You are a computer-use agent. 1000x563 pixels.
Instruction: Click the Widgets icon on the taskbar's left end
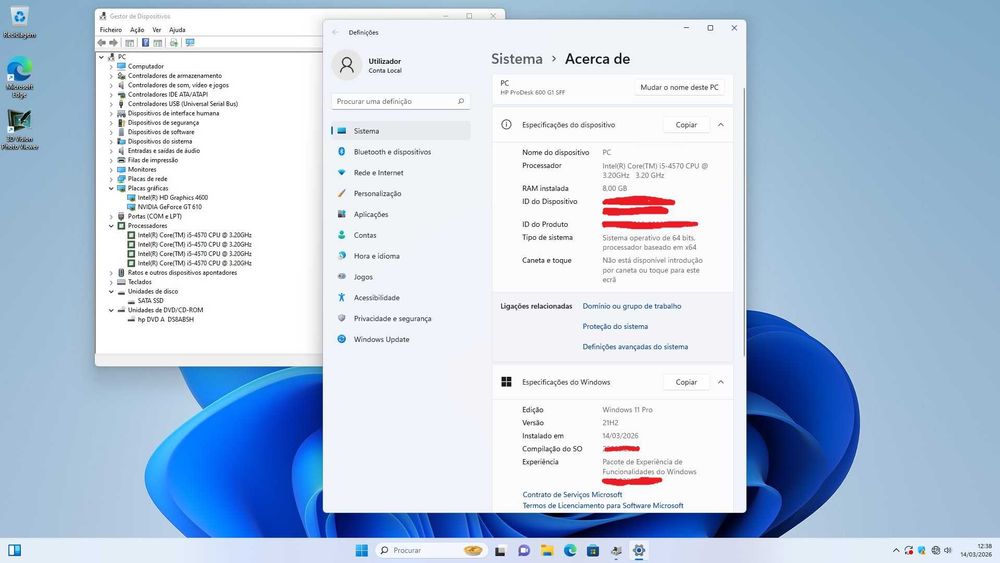tap(15, 550)
